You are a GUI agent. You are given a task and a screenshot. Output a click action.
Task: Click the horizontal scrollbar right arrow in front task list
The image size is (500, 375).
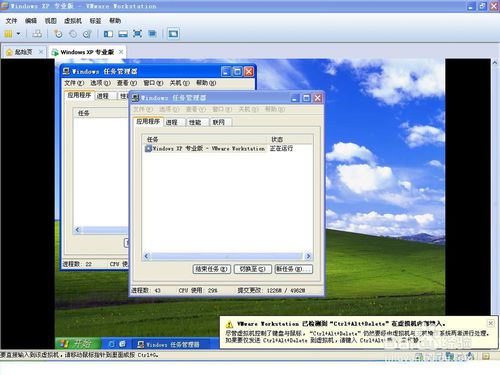308,256
